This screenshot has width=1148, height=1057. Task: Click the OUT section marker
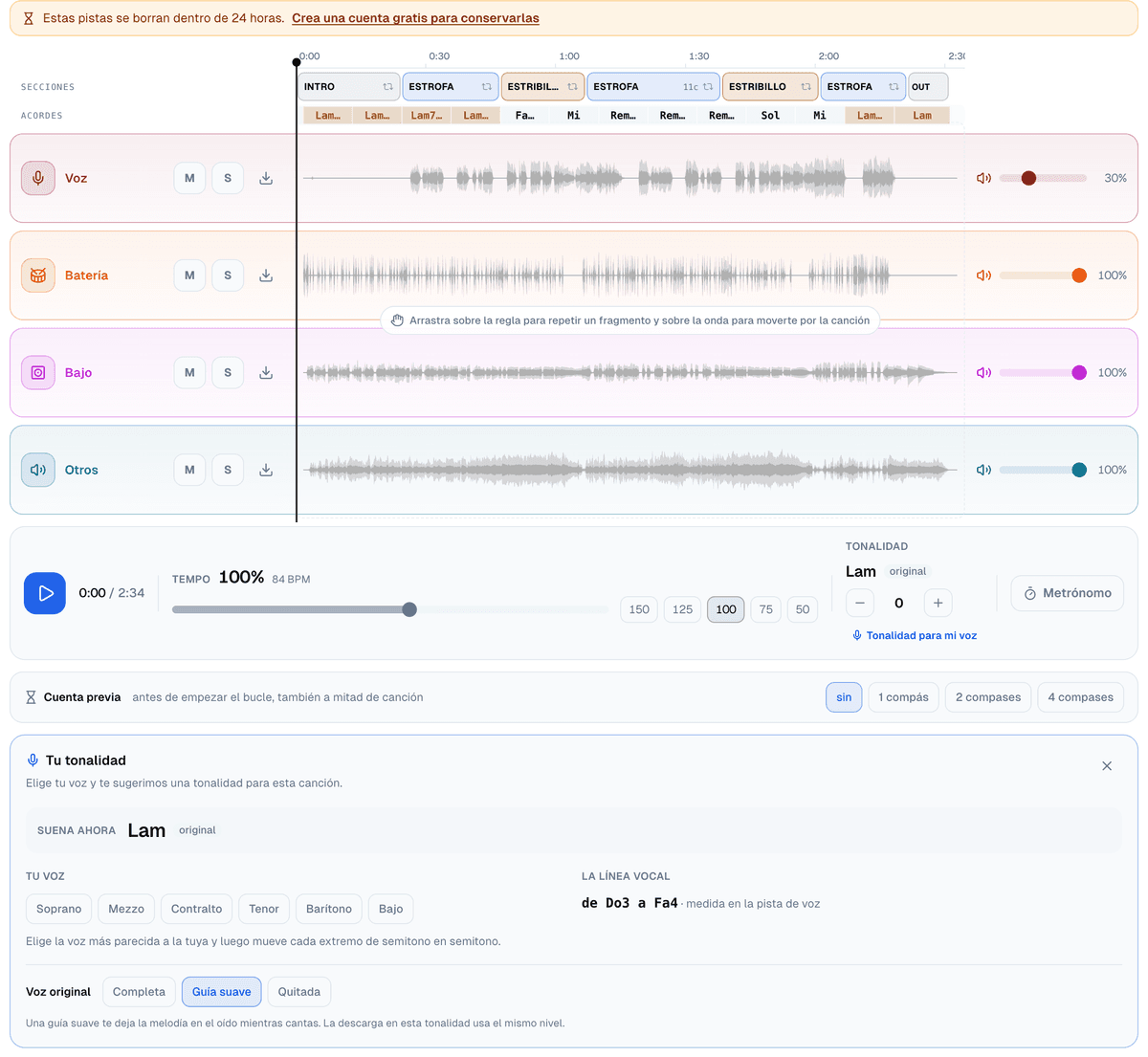928,87
